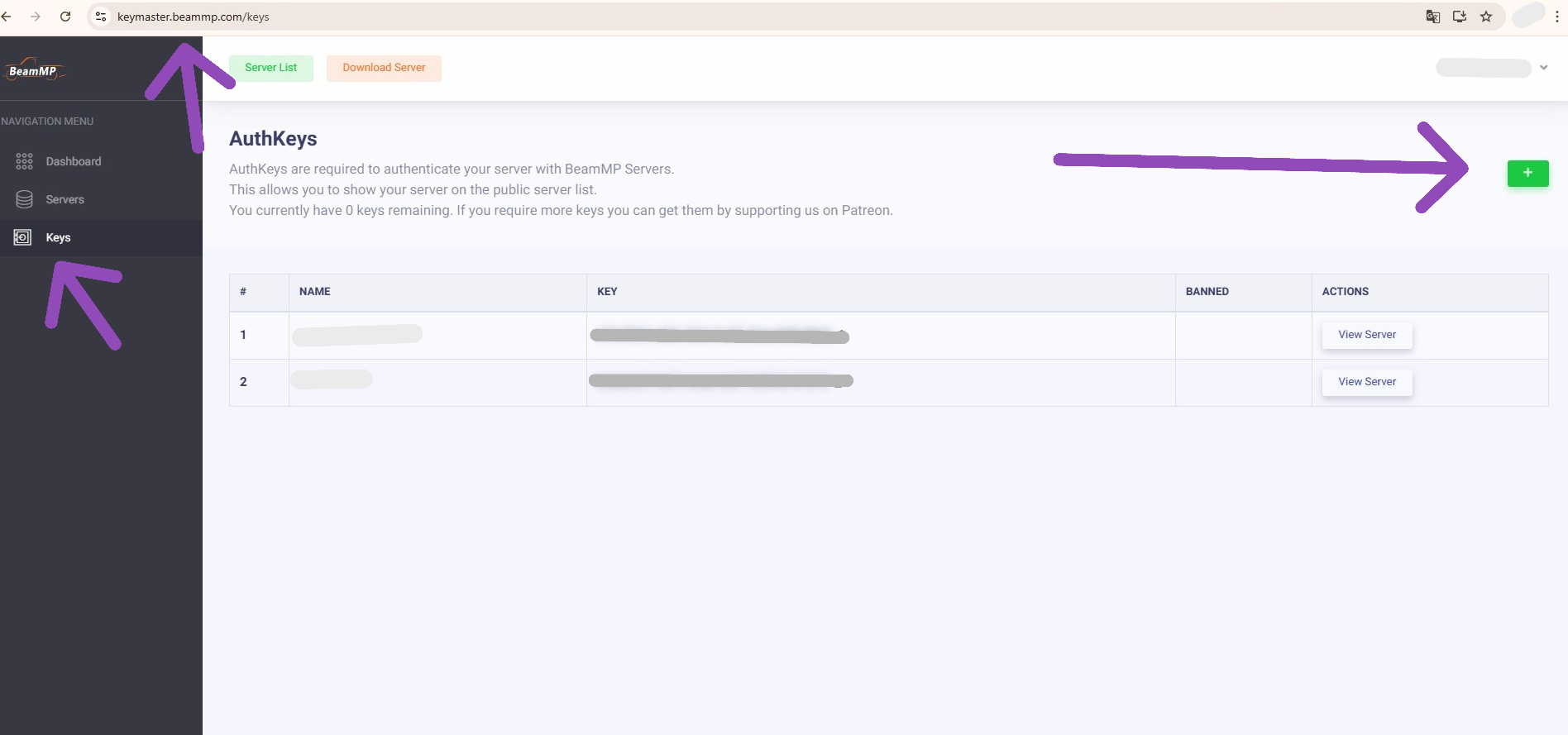View site information icon beside the URL
The image size is (1568, 735).
tap(101, 17)
